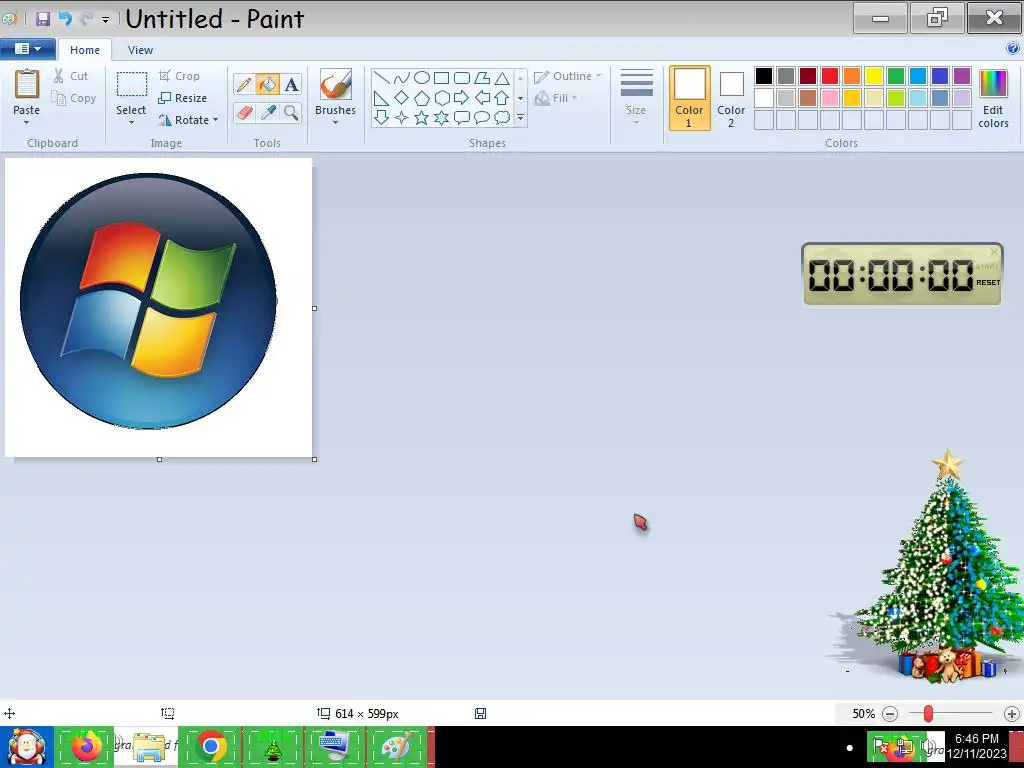Choose the Line shape
The width and height of the screenshot is (1024, 768).
(382, 78)
